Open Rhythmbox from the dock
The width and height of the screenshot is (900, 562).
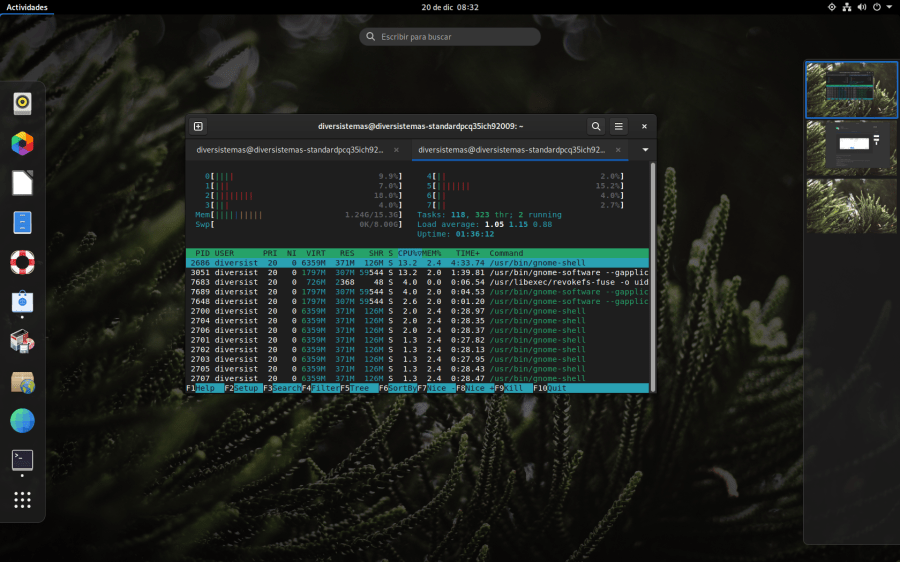pyautogui.click(x=22, y=103)
